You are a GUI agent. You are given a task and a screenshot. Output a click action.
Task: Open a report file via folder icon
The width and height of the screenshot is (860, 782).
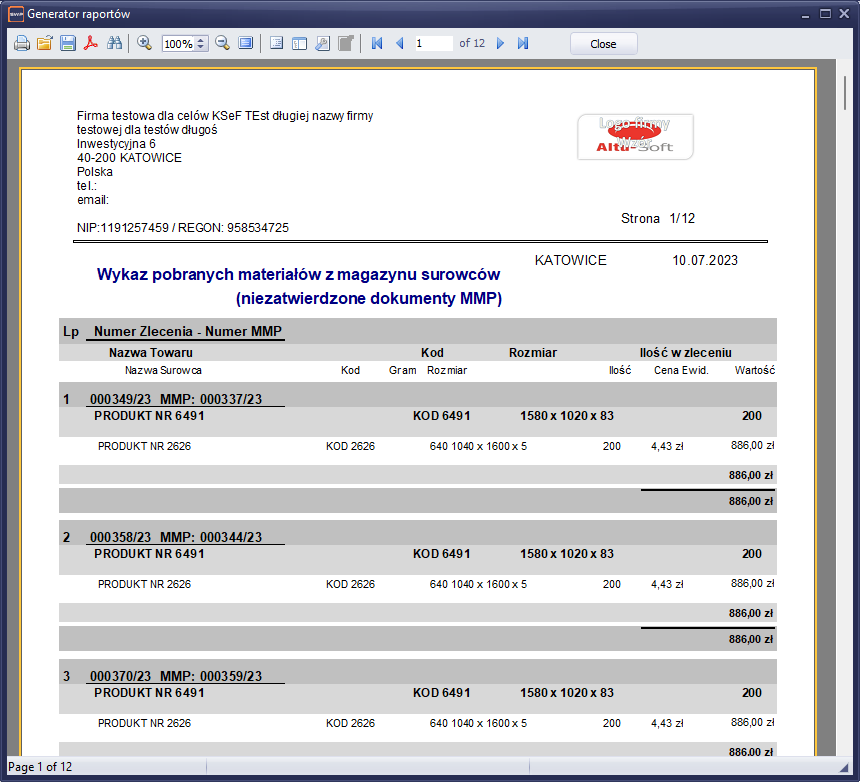click(x=45, y=44)
